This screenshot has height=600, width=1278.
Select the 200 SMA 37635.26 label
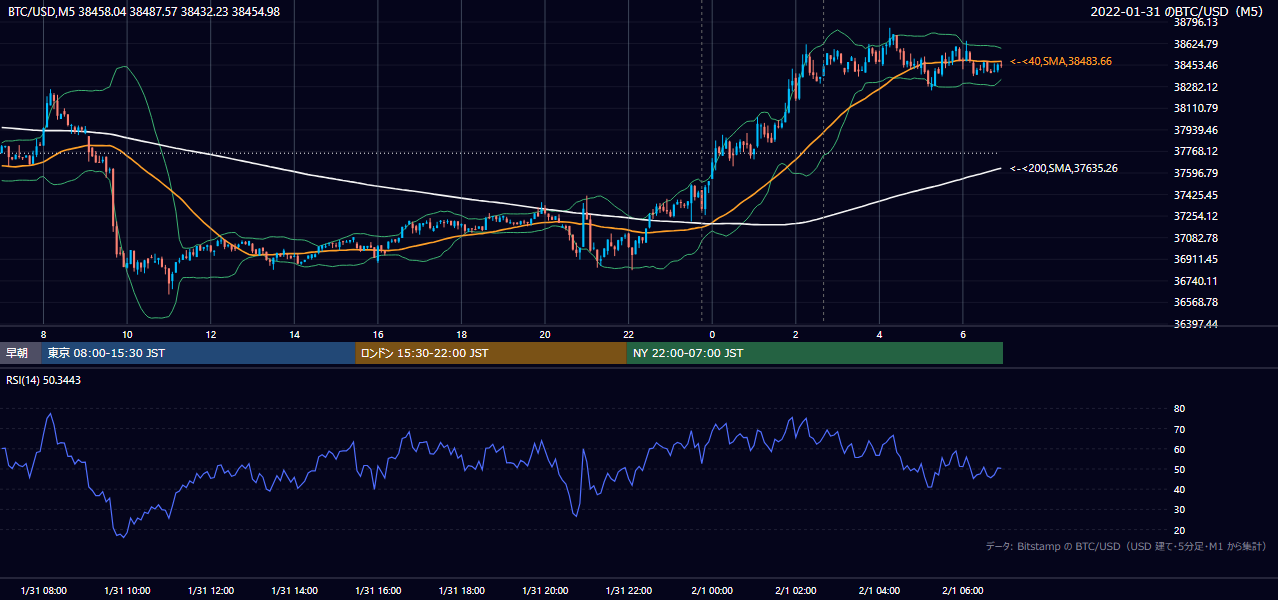(x=1064, y=168)
